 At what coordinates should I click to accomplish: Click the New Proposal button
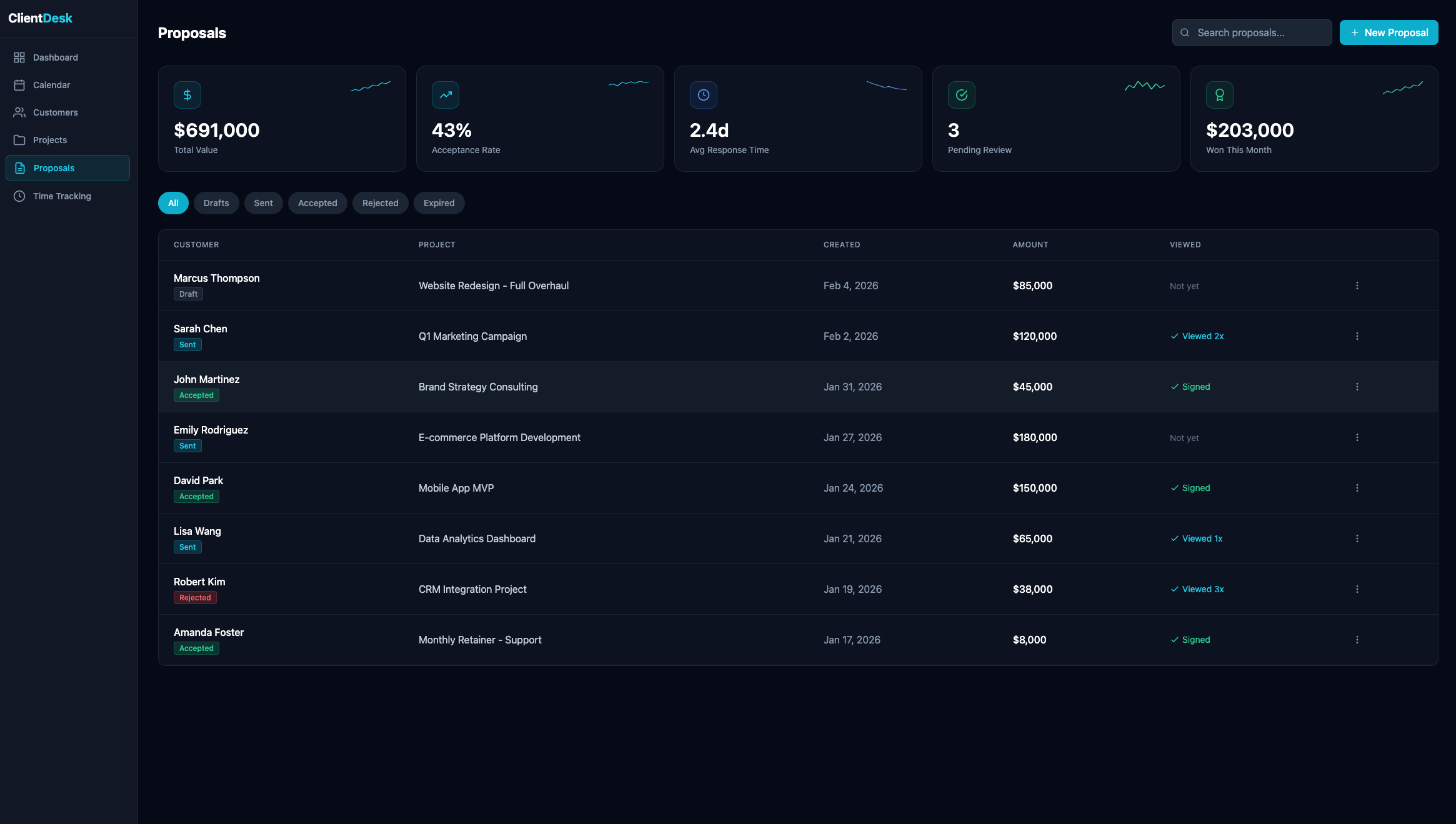point(1389,32)
